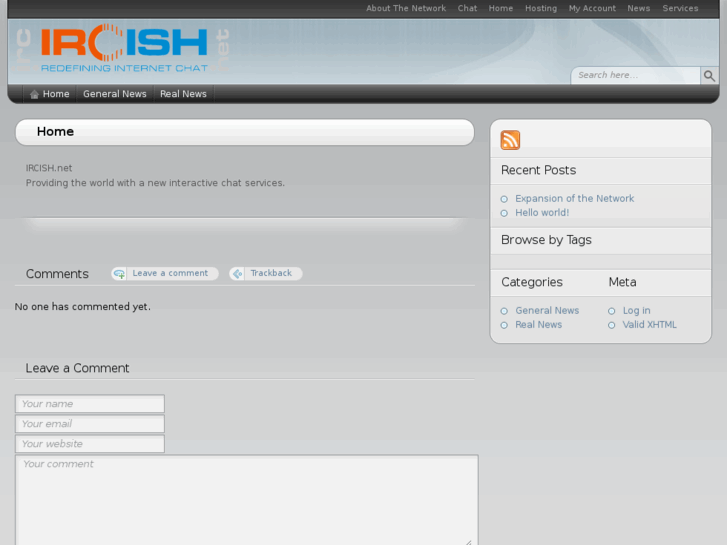Viewport: 727px width, 545px height.
Task: Click the 'Leave a comment' button
Action: pyautogui.click(x=165, y=274)
